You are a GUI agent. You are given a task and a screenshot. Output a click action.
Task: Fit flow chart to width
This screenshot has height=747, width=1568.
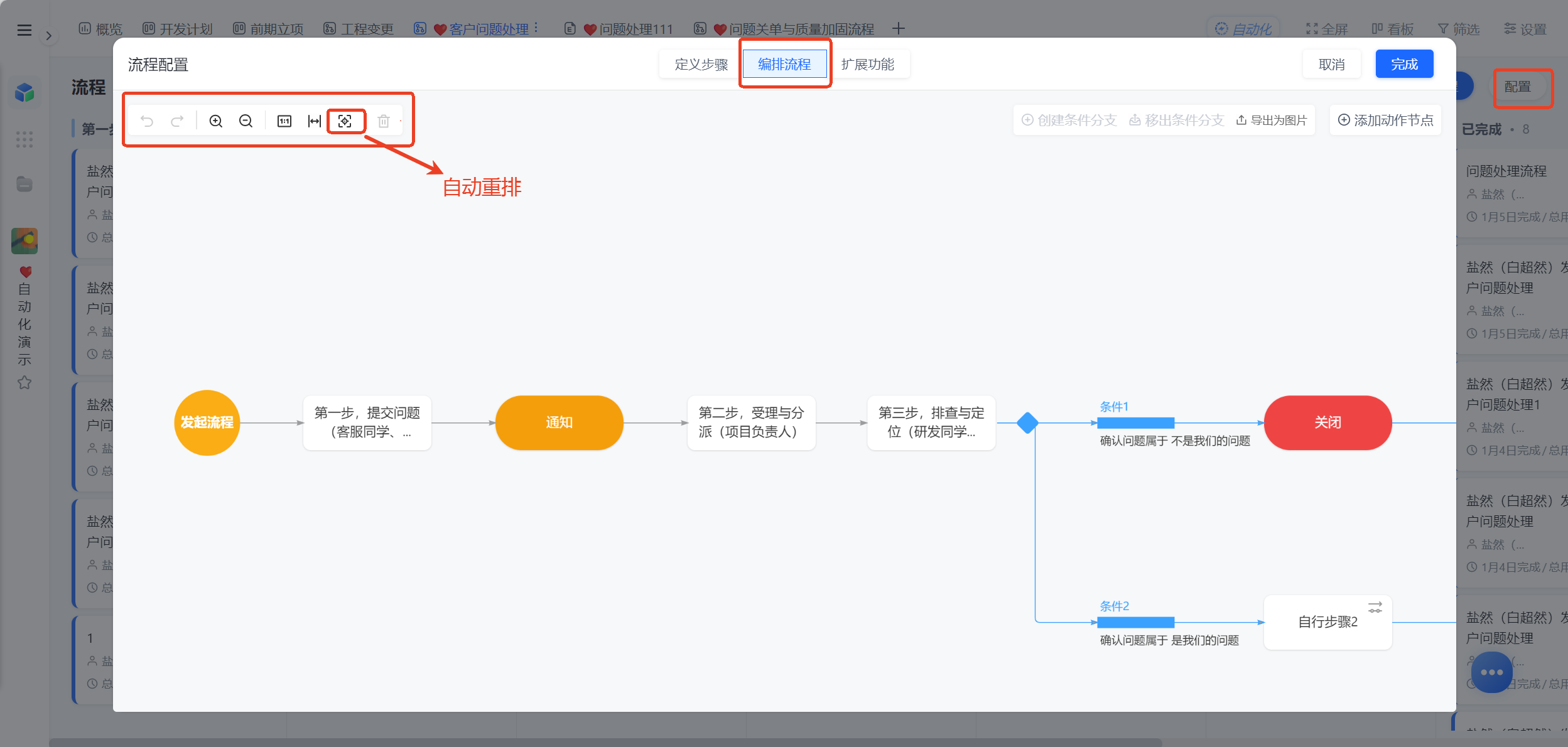tap(314, 121)
